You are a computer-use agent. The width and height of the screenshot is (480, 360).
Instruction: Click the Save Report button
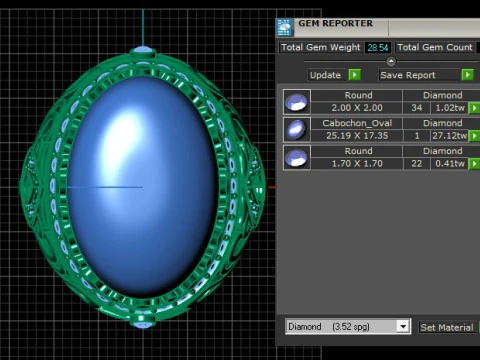[420, 75]
